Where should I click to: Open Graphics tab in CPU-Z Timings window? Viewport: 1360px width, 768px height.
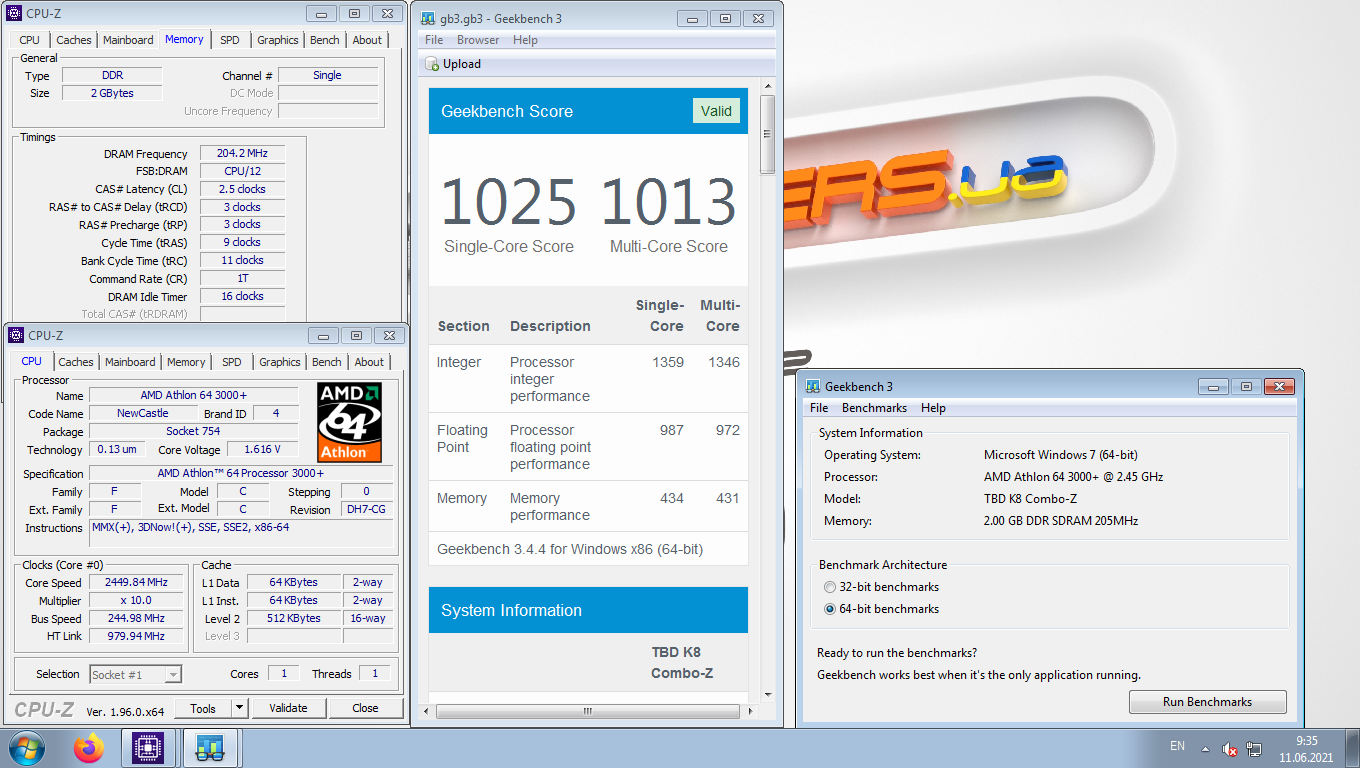click(278, 40)
